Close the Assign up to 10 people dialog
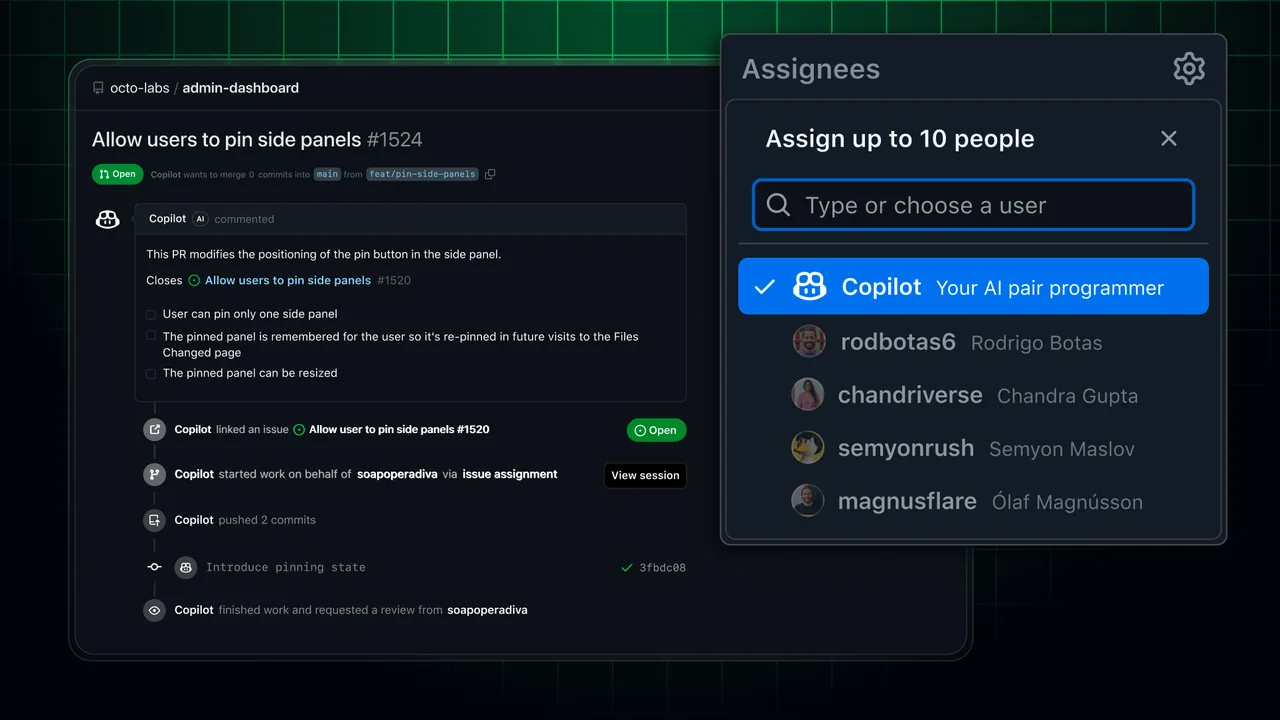 [1168, 139]
